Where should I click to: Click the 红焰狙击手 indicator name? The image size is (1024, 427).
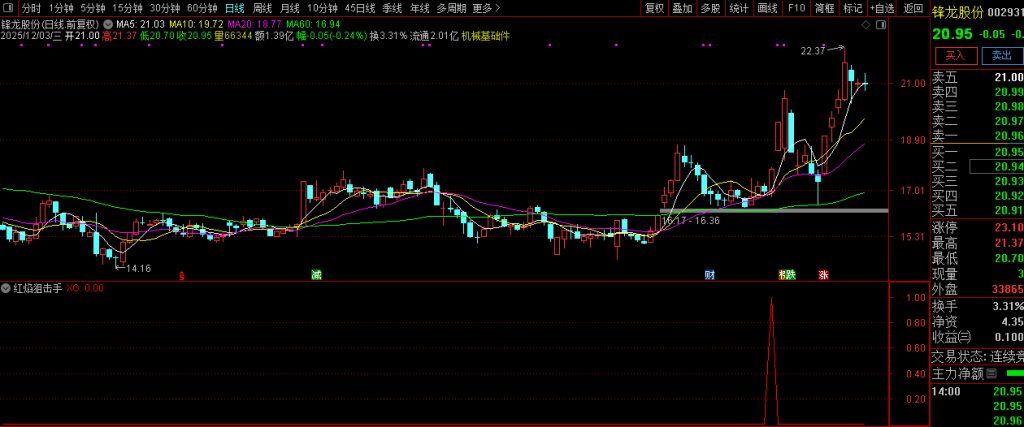pyautogui.click(x=37, y=288)
